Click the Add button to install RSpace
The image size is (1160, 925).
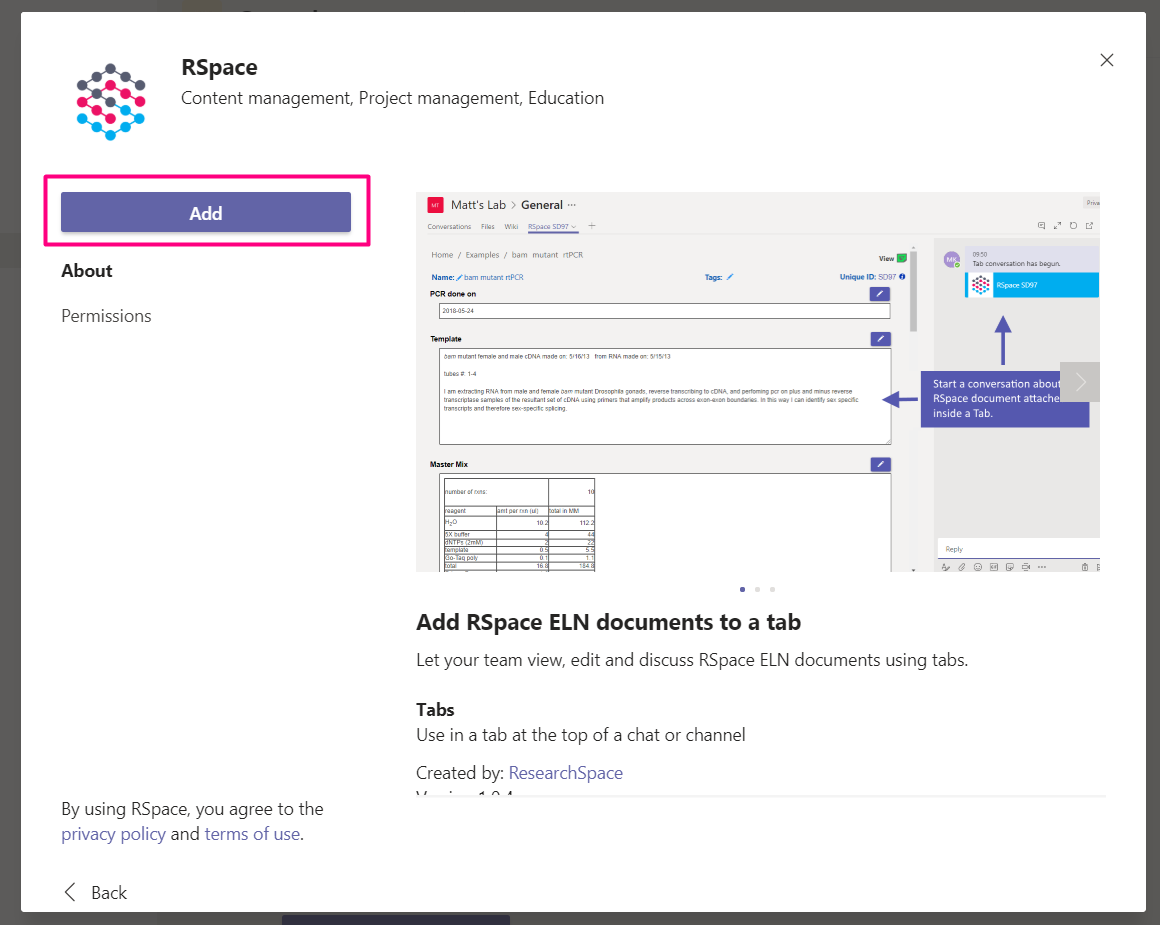206,212
